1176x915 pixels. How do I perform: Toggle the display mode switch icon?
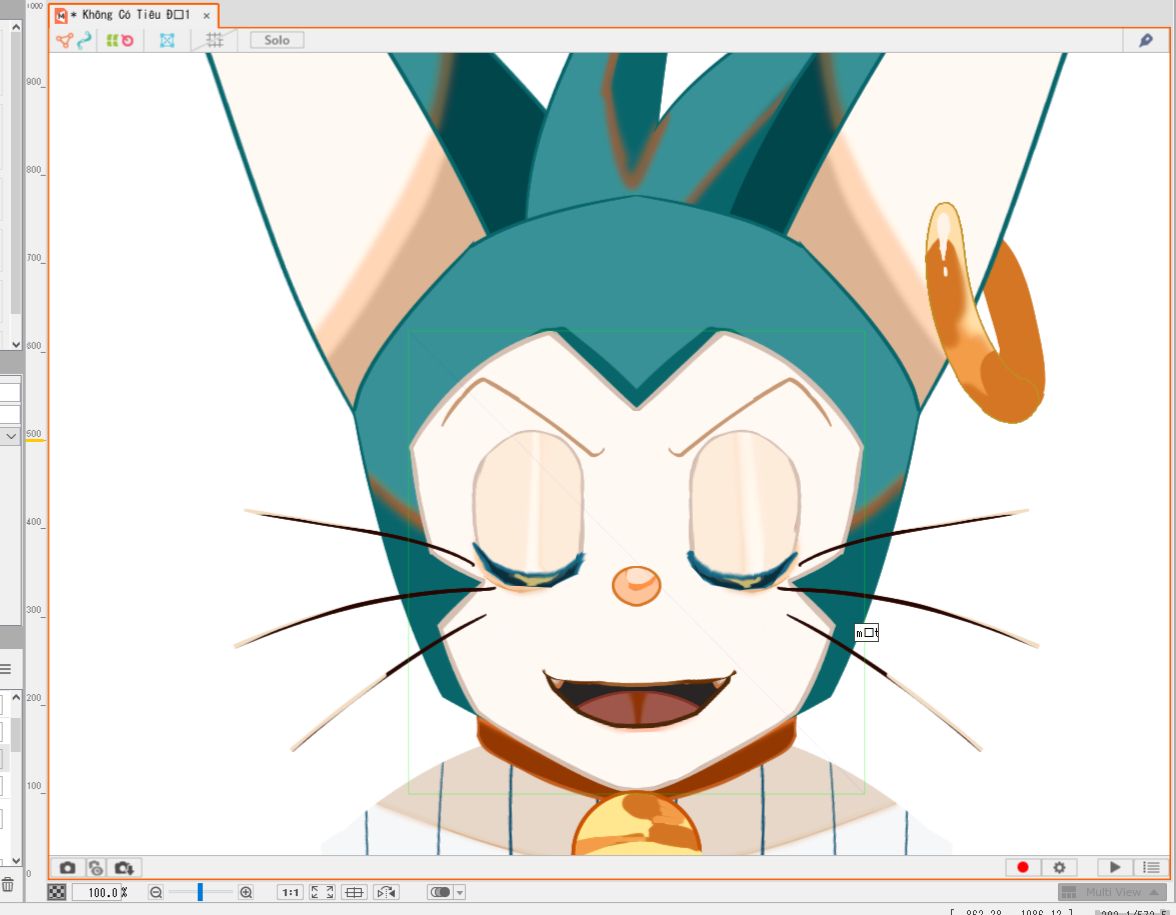click(x=440, y=892)
